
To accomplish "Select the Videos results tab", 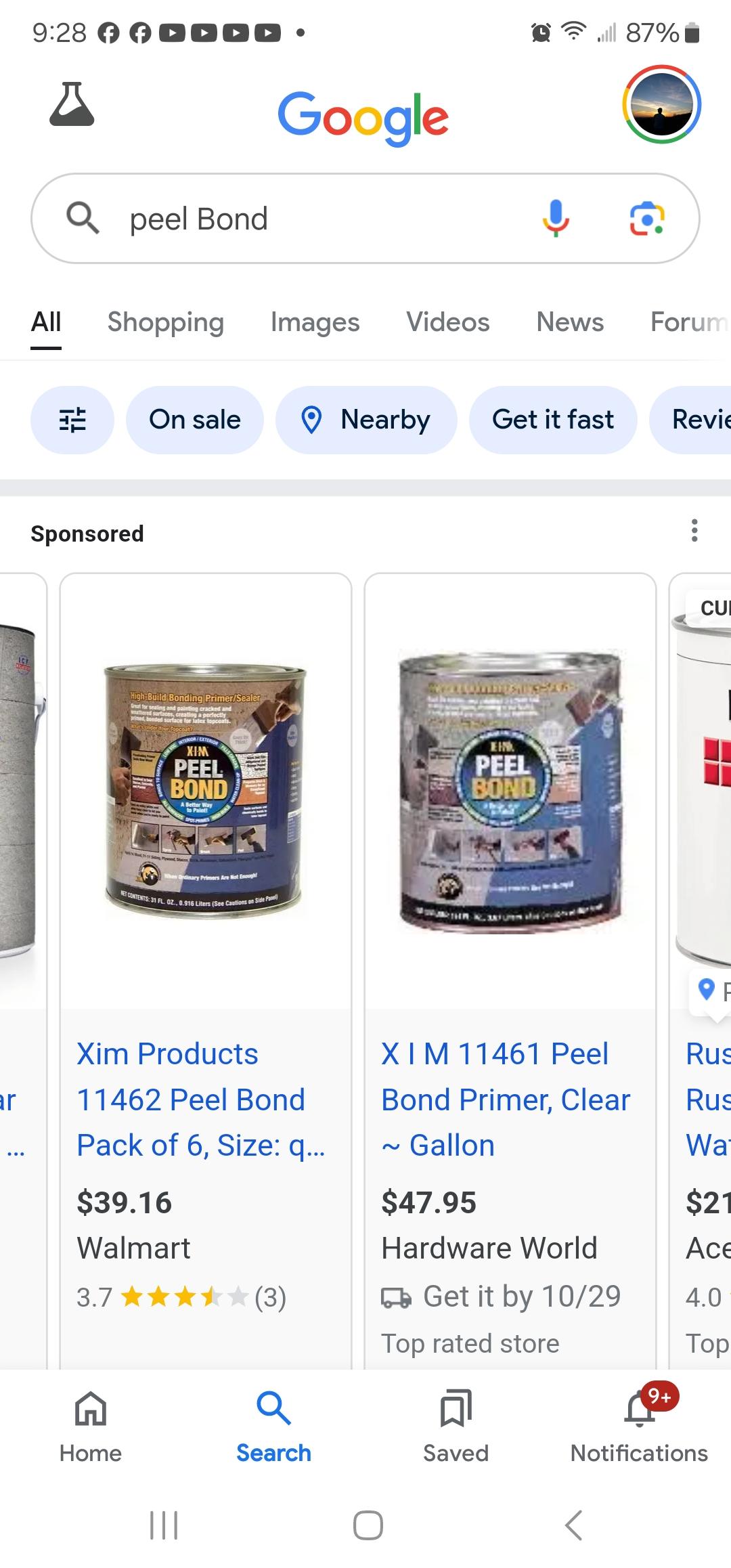I will pos(448,322).
